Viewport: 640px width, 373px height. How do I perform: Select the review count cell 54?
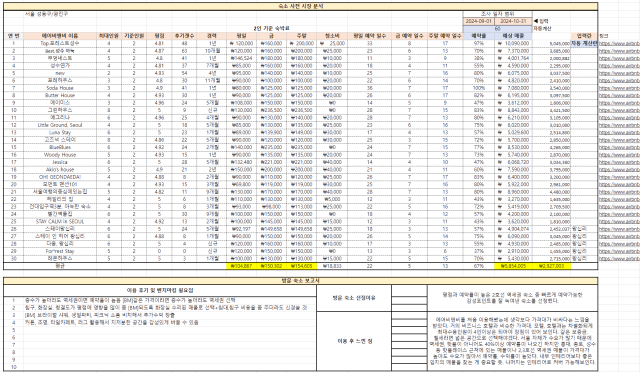184,73
